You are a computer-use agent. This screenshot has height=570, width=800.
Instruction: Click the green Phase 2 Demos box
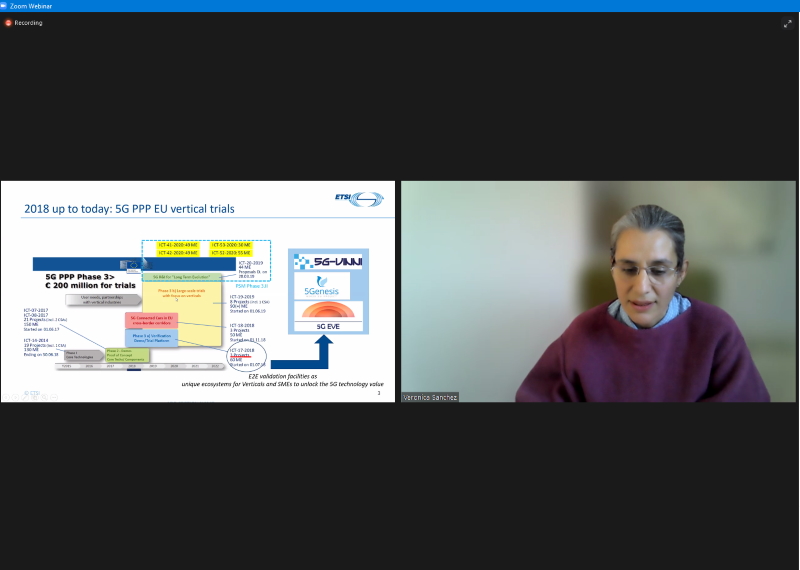point(128,354)
